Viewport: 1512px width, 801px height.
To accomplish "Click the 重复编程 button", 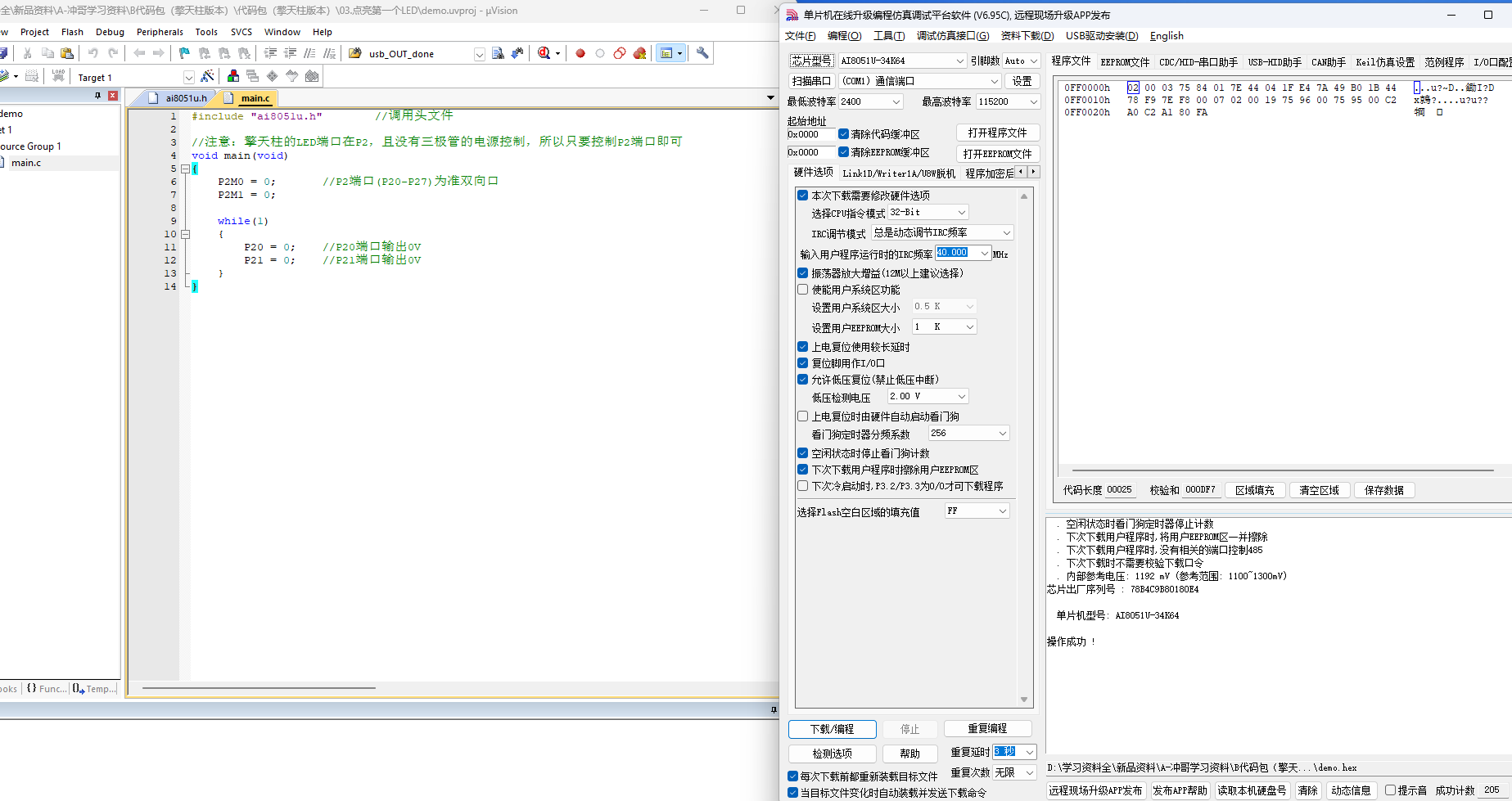I will pos(987,728).
